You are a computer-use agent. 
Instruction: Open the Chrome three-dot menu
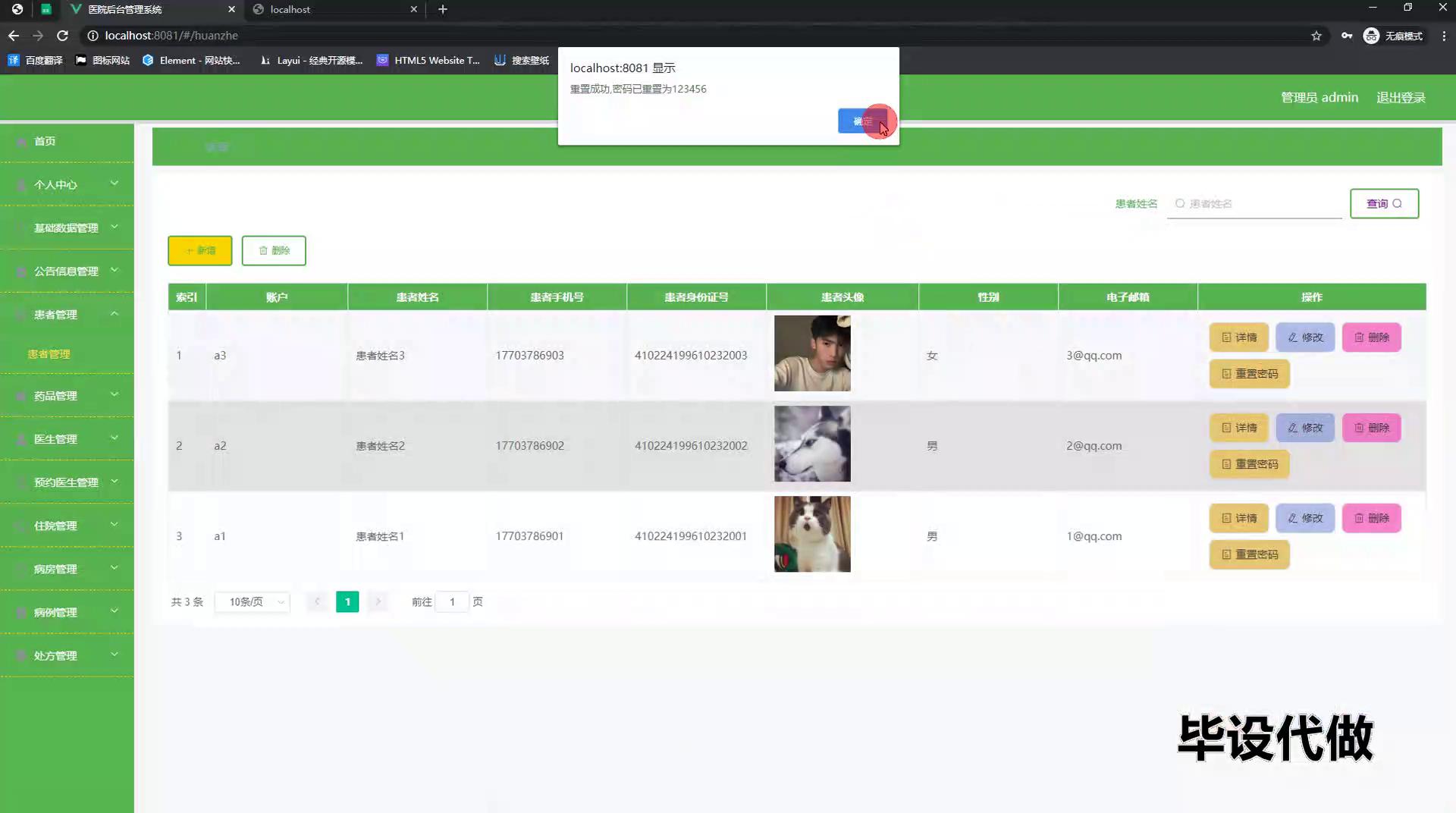point(1444,36)
